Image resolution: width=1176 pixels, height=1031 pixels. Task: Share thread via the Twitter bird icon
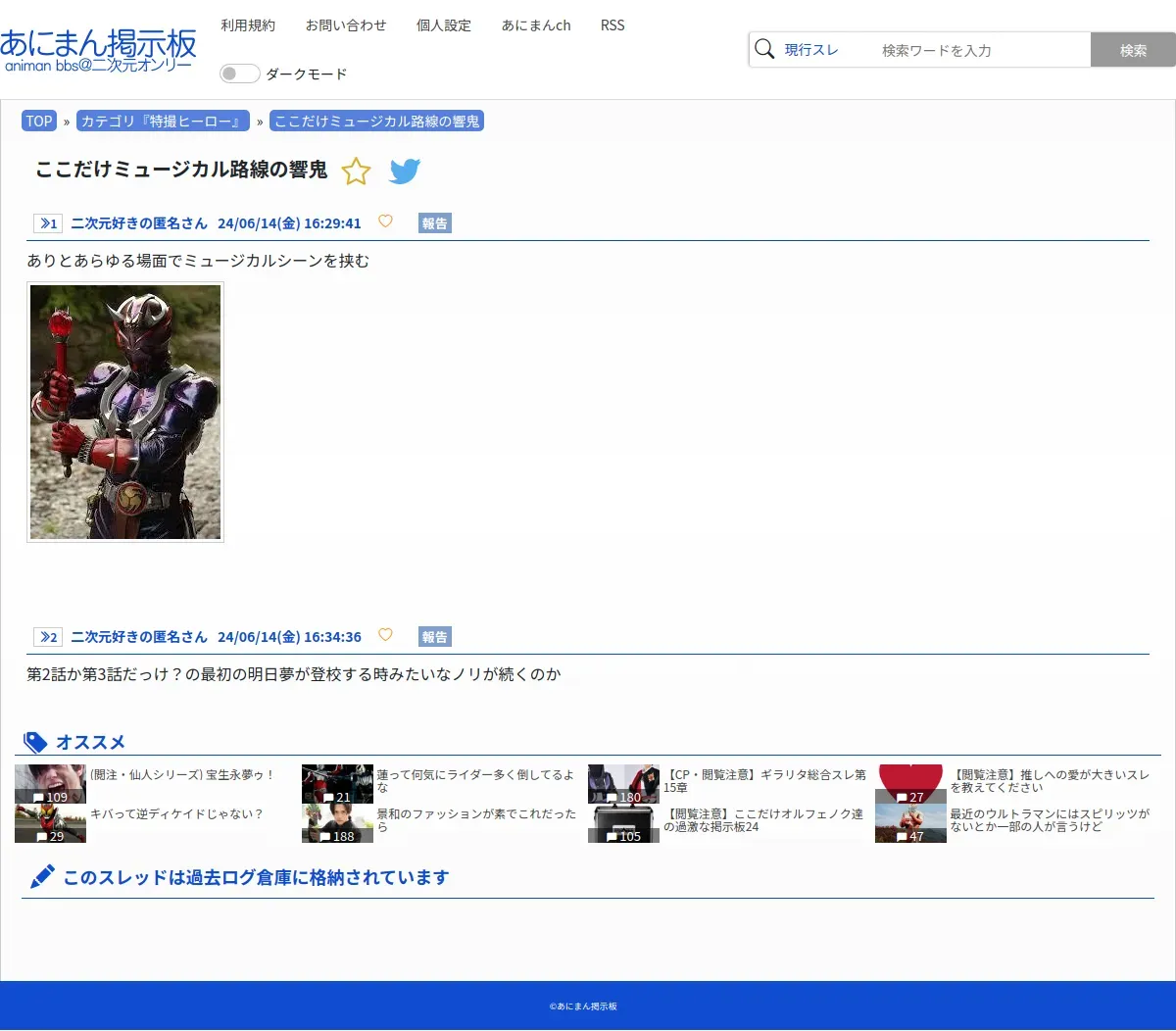pos(405,171)
